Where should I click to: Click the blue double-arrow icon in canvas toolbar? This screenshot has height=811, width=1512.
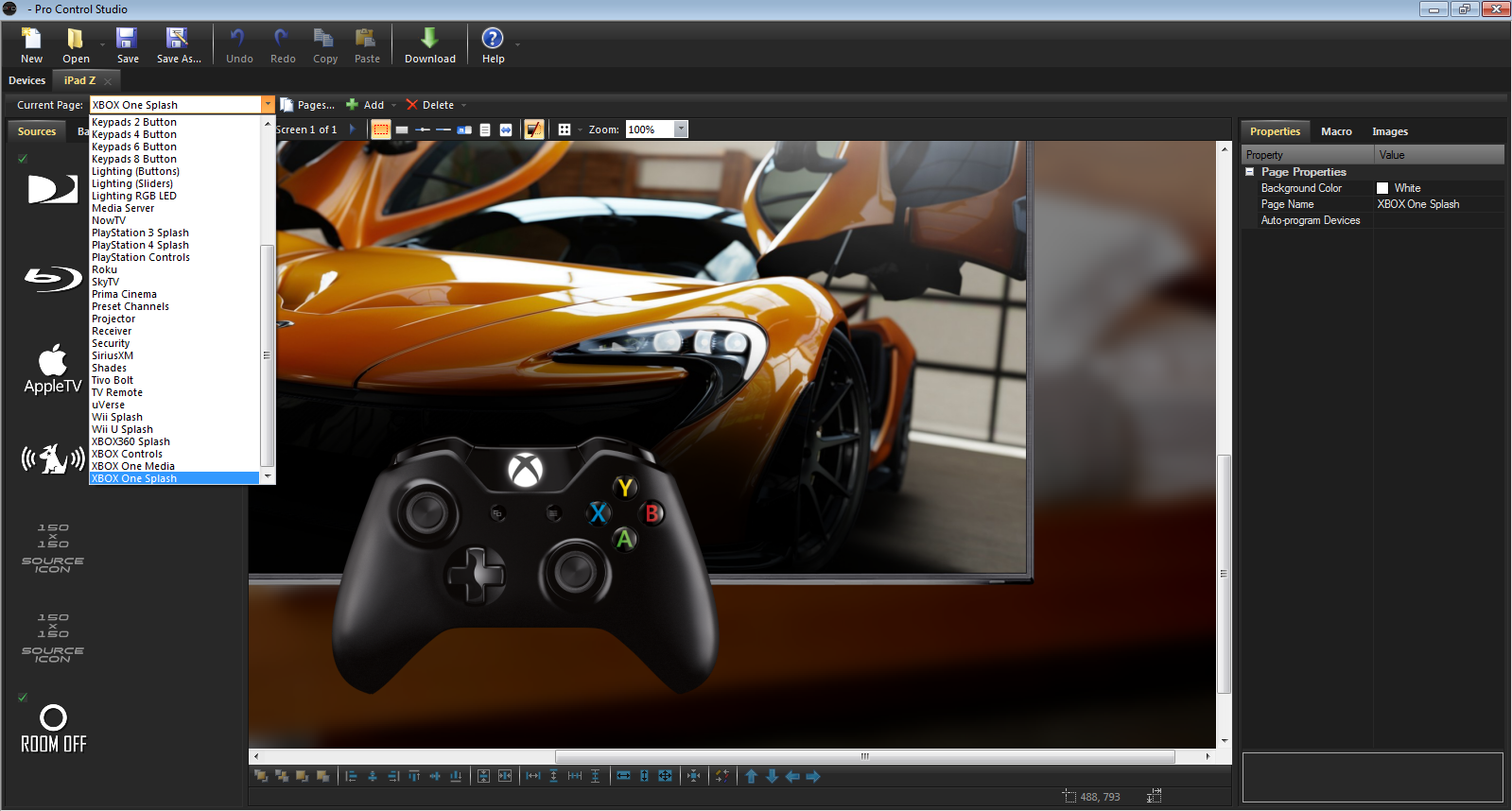click(506, 129)
